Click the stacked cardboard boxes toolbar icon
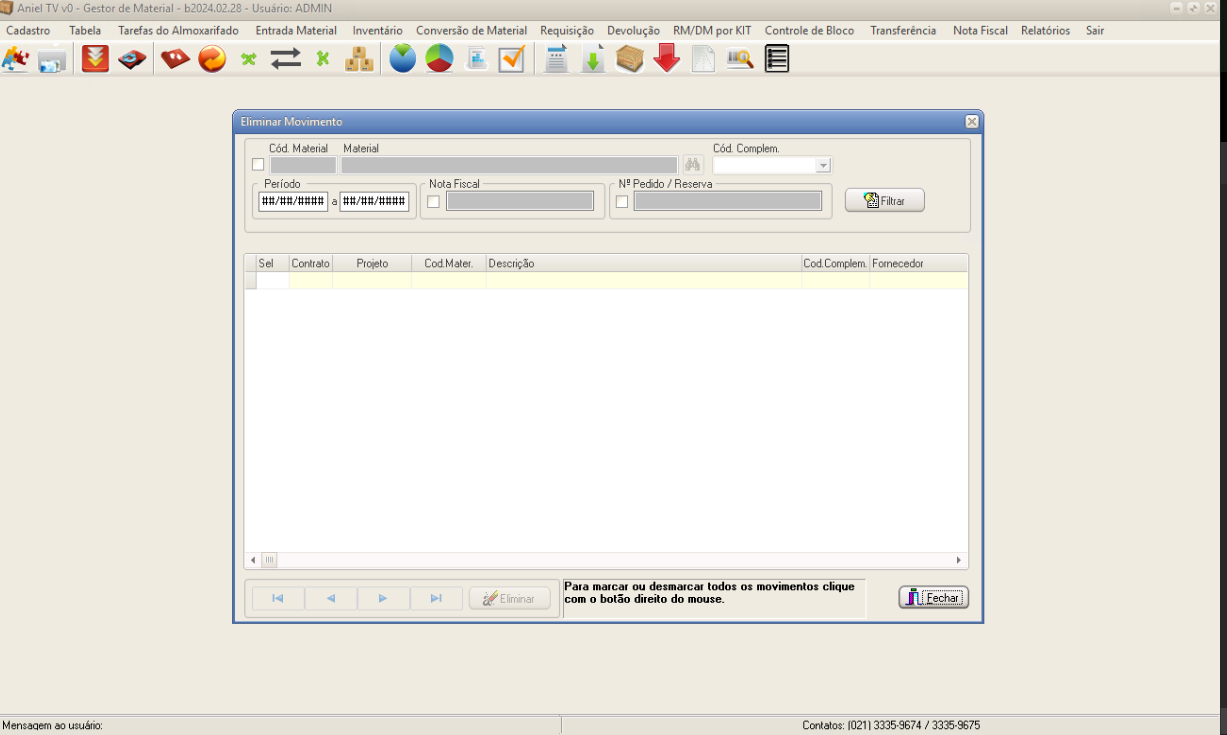The width and height of the screenshot is (1227, 735). point(359,59)
